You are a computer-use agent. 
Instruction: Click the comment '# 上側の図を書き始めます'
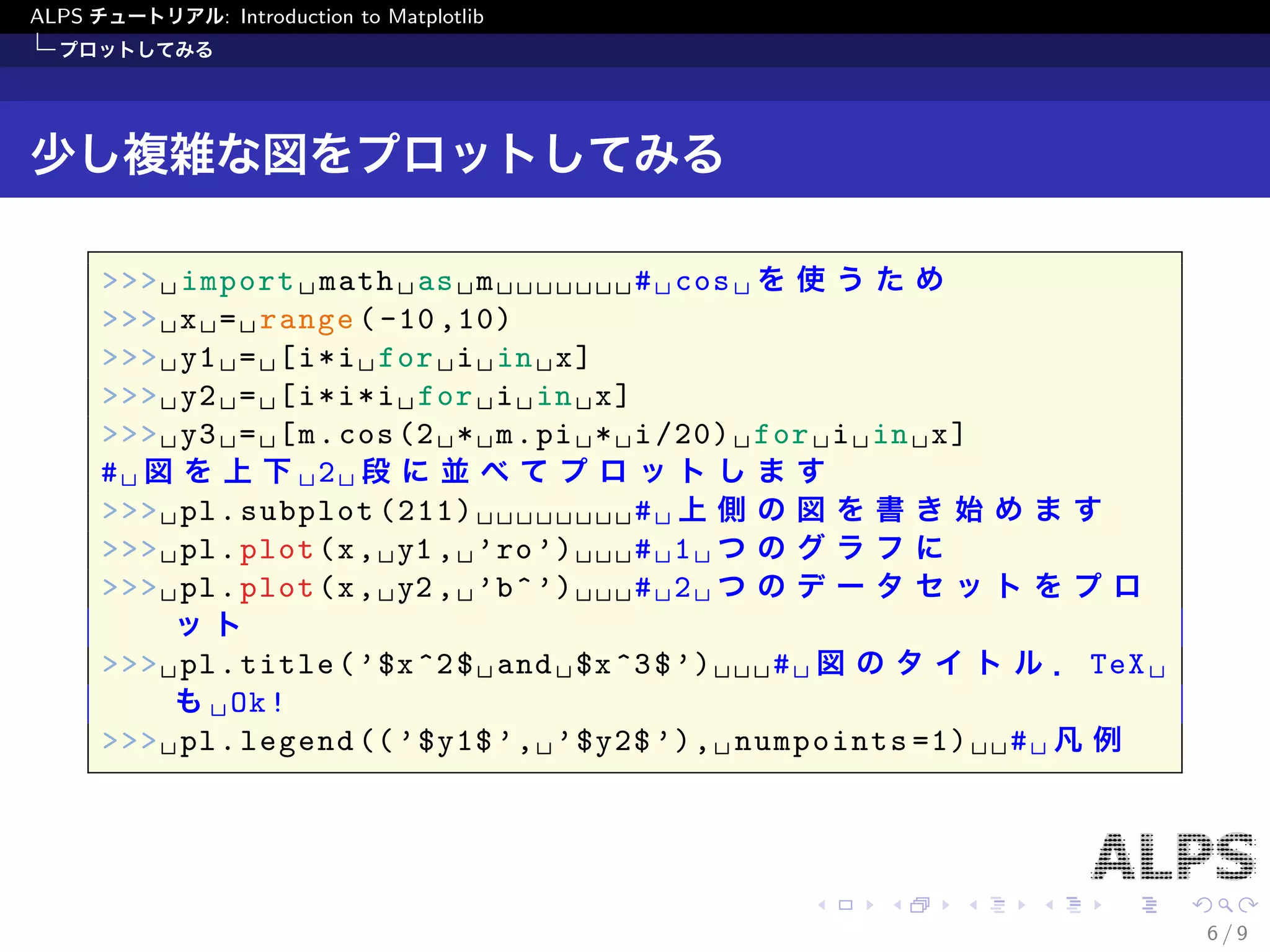click(x=869, y=511)
